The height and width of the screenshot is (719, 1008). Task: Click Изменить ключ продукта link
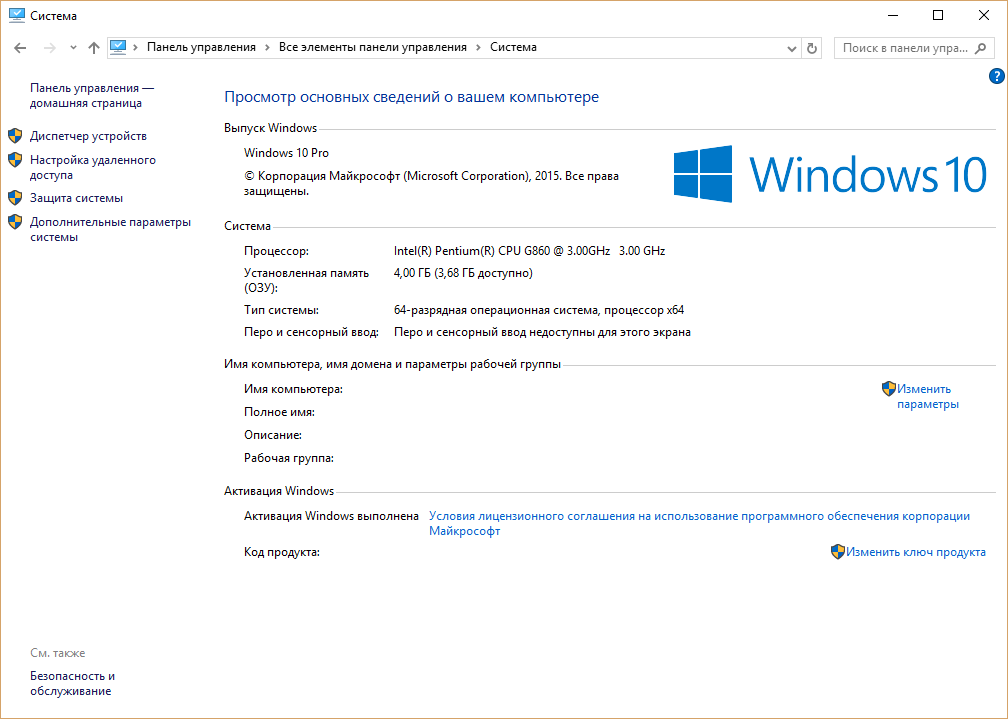point(915,552)
